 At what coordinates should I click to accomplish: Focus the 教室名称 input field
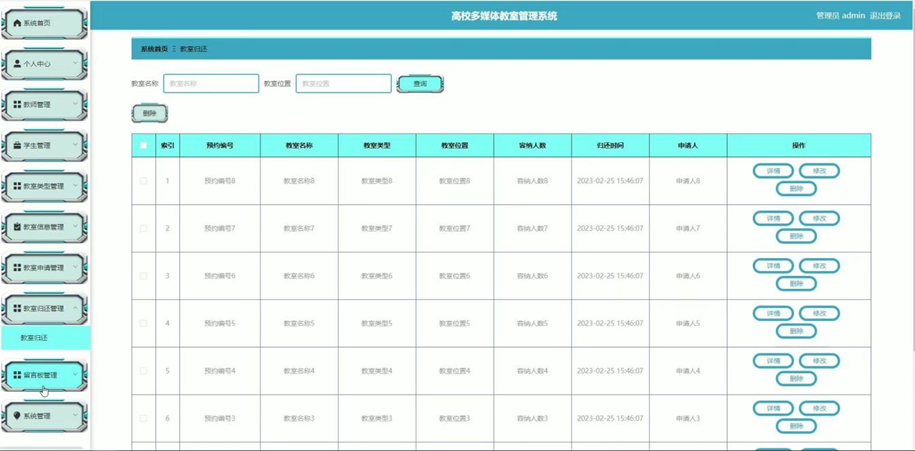point(211,83)
